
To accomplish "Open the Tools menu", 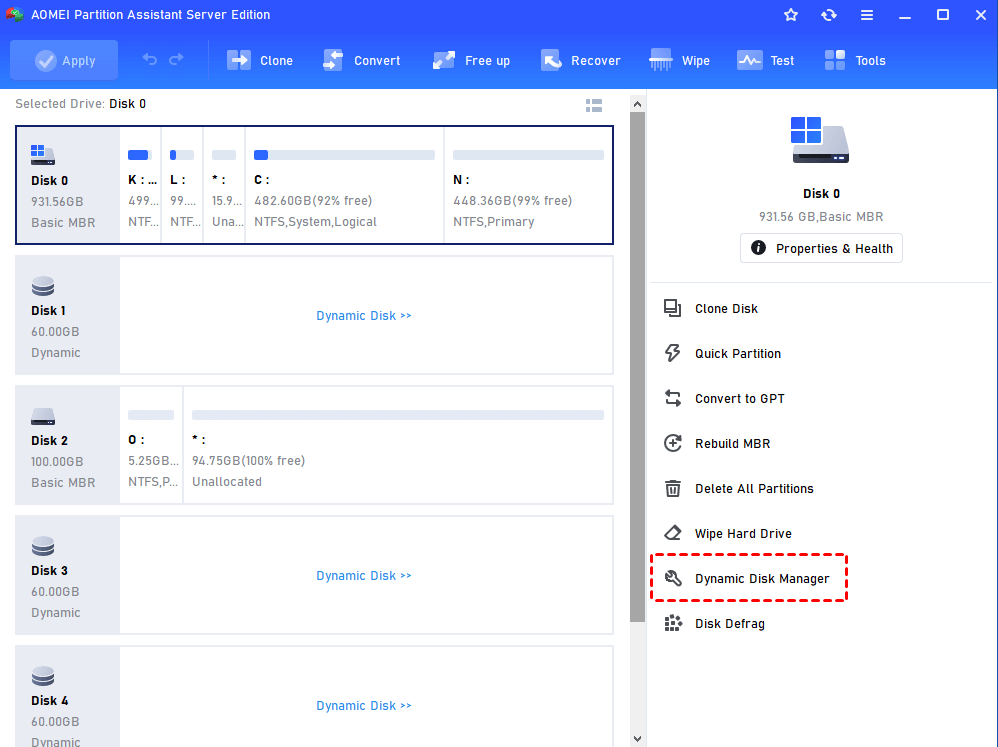I will tap(855, 60).
